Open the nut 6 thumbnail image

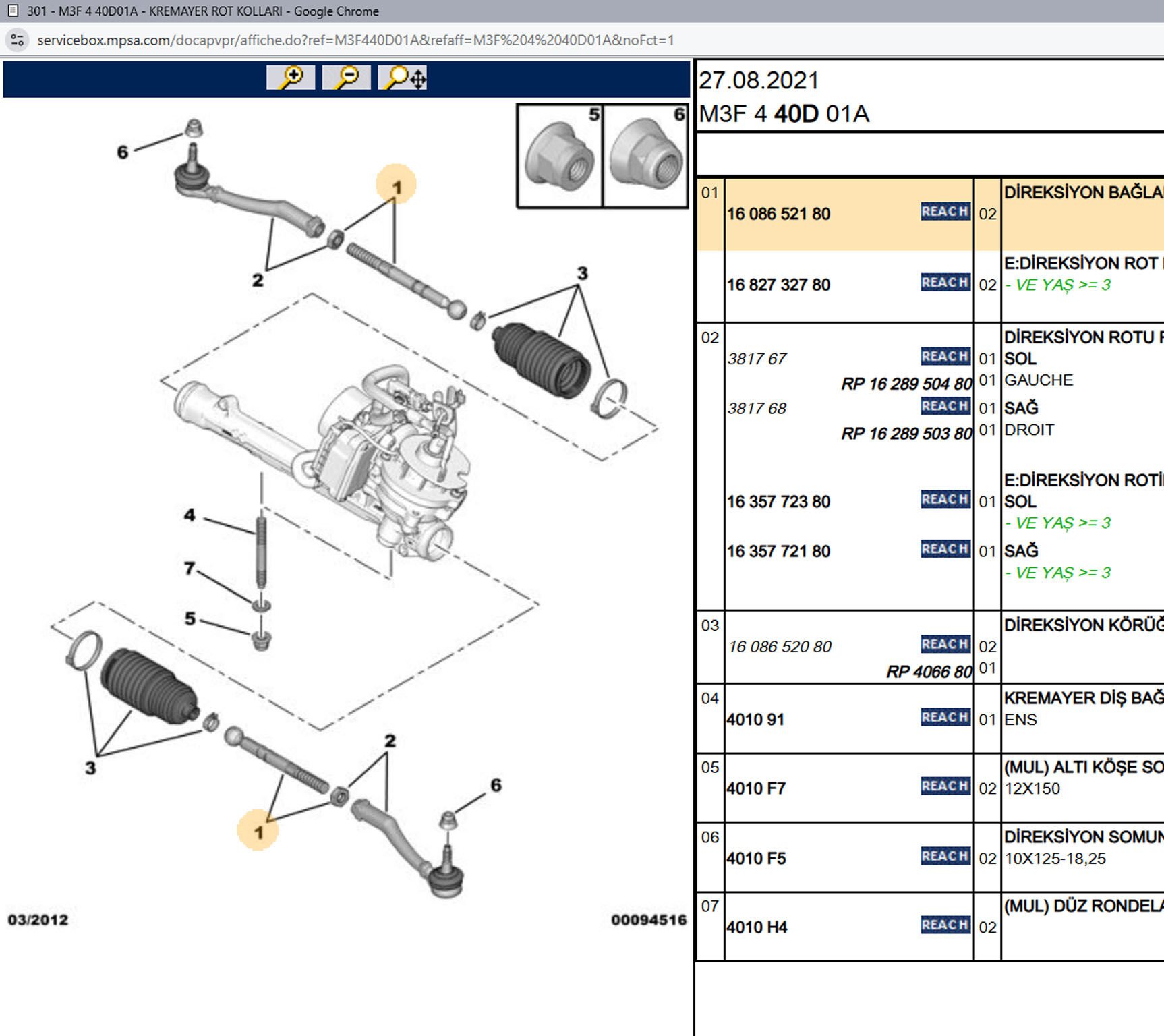coord(645,156)
